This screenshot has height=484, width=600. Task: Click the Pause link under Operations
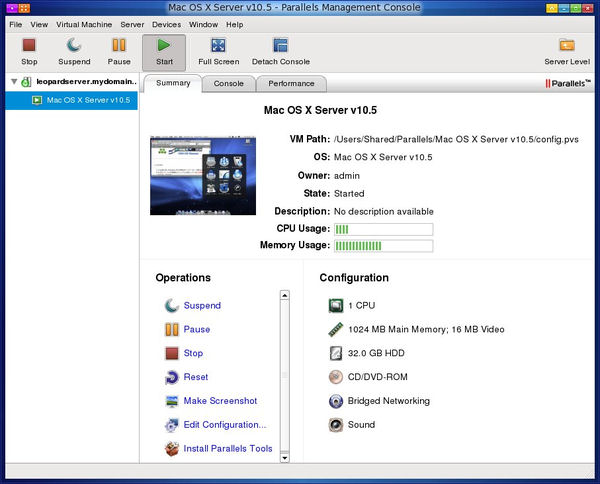(197, 329)
